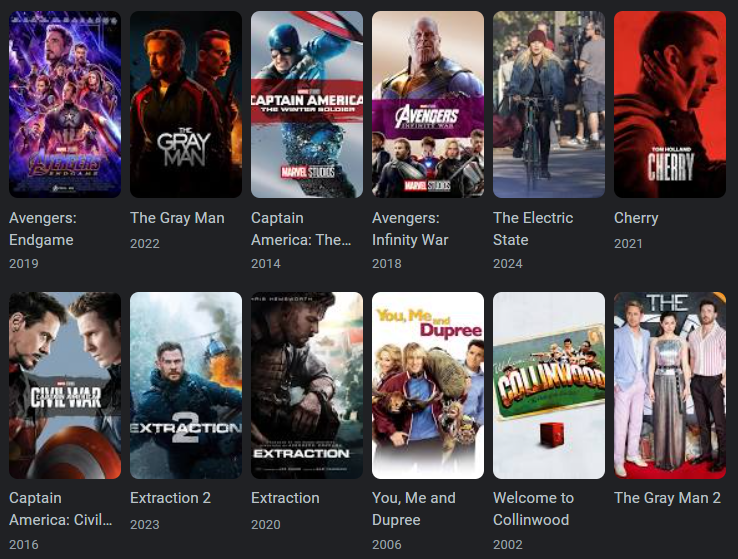Viewport: 738px width, 559px height.
Task: Click 'Welcome to Collinwood' title link
Action: pos(533,509)
